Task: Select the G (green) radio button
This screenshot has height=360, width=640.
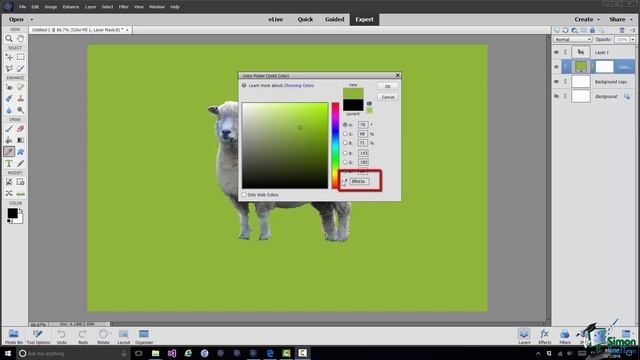Action: [345, 162]
